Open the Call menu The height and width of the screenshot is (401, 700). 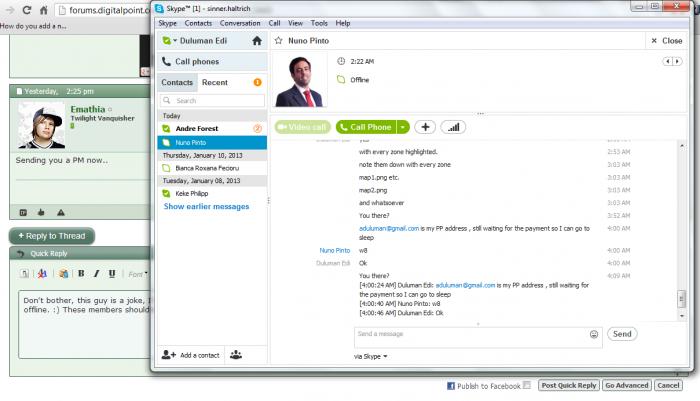click(275, 23)
